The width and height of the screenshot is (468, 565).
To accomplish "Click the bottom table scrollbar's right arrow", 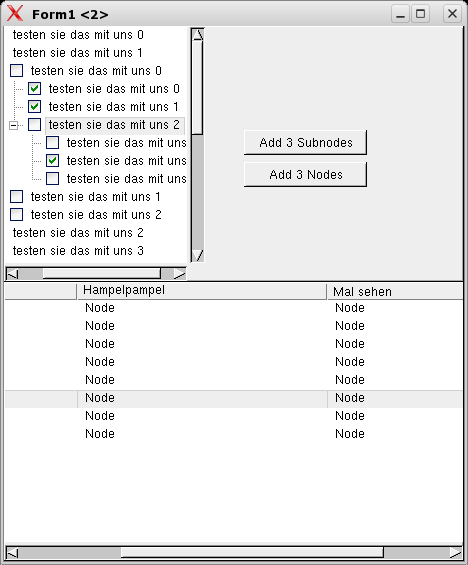I will (455, 552).
